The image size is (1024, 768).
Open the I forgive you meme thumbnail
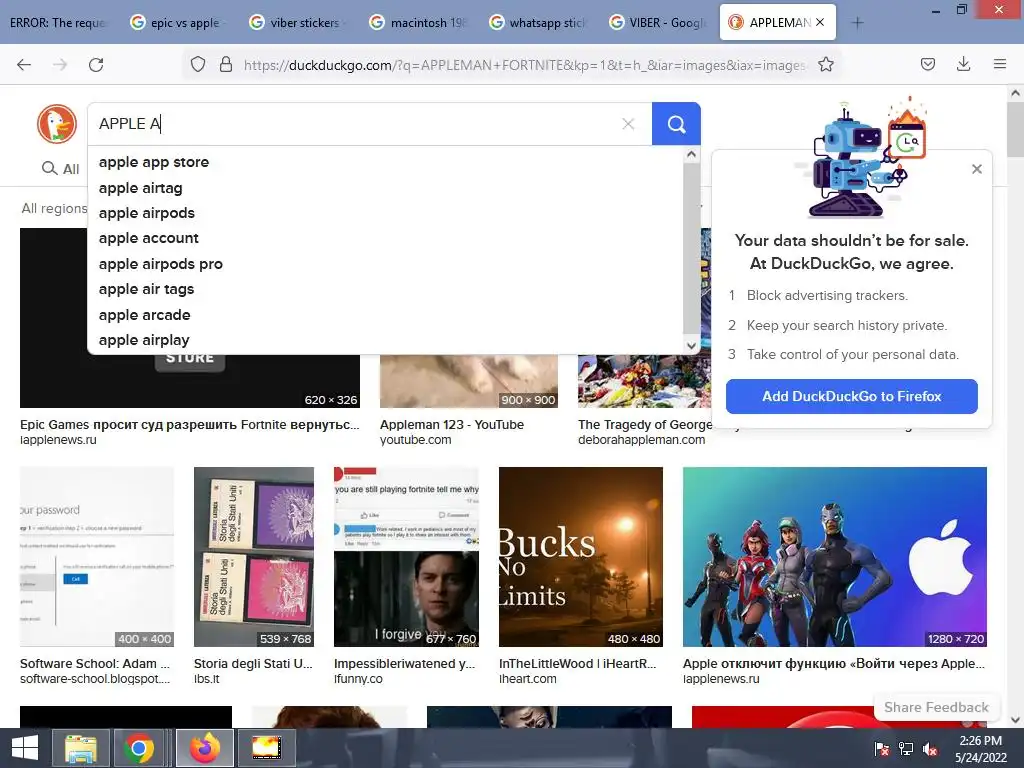[406, 556]
